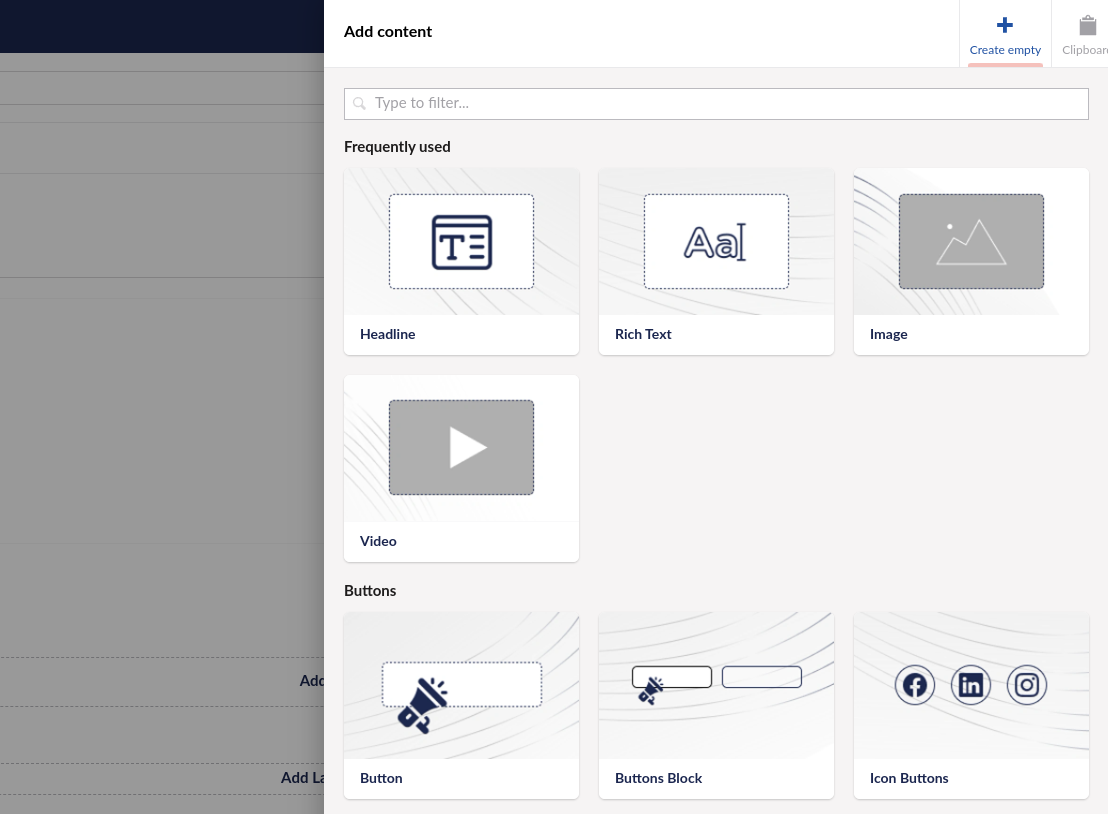The image size is (1108, 814).
Task: Click the Facebook icon in Icon Buttons
Action: click(914, 685)
